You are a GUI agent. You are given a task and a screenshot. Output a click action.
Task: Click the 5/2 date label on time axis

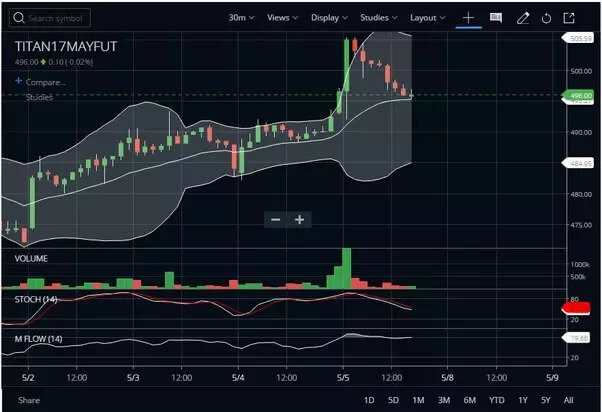tap(28, 378)
